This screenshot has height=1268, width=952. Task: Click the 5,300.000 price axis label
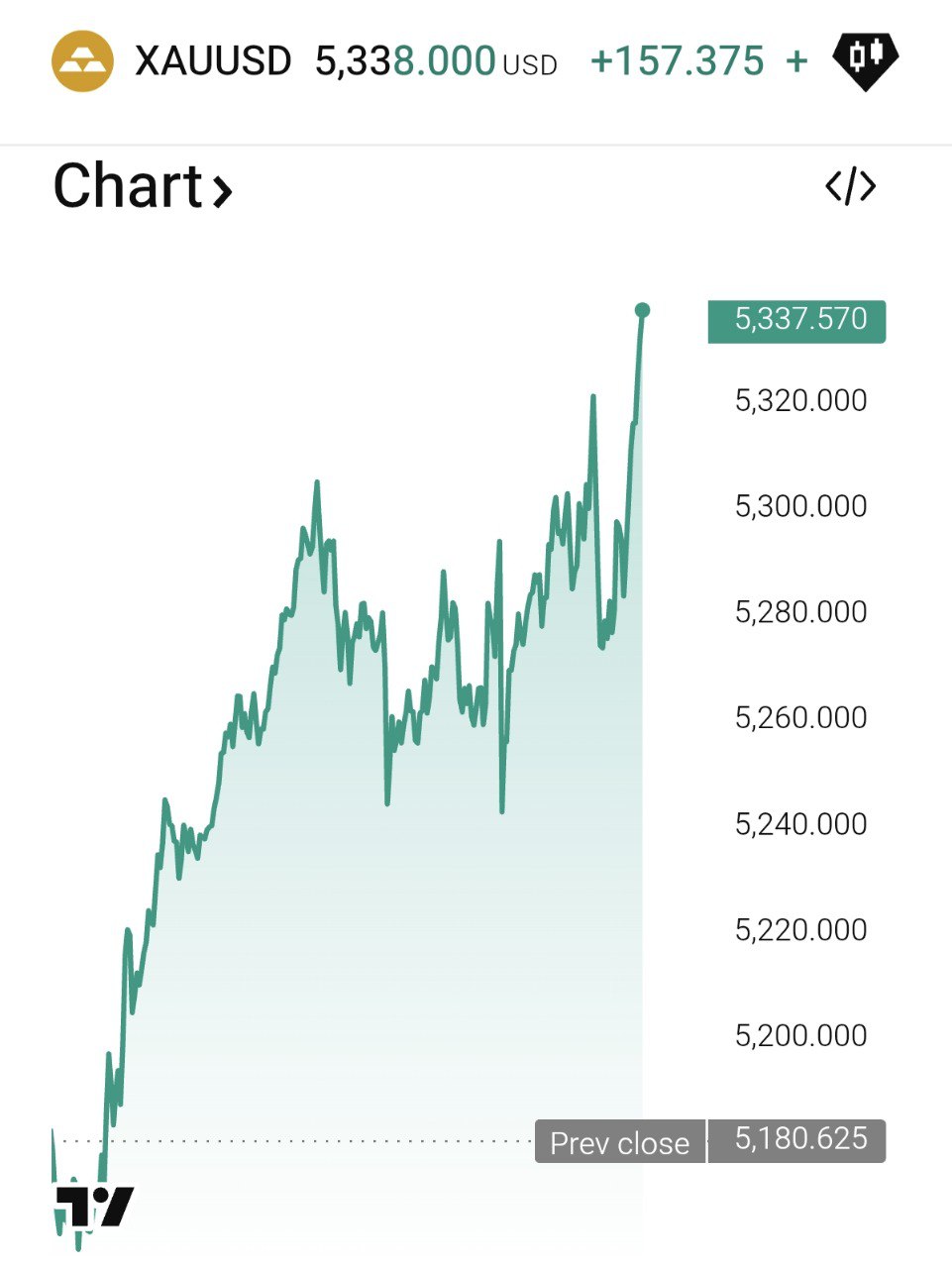800,506
